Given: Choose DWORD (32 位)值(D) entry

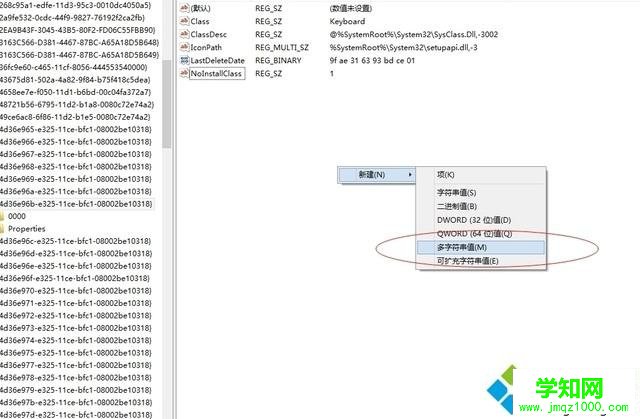Looking at the screenshot, I should tap(474, 220).
